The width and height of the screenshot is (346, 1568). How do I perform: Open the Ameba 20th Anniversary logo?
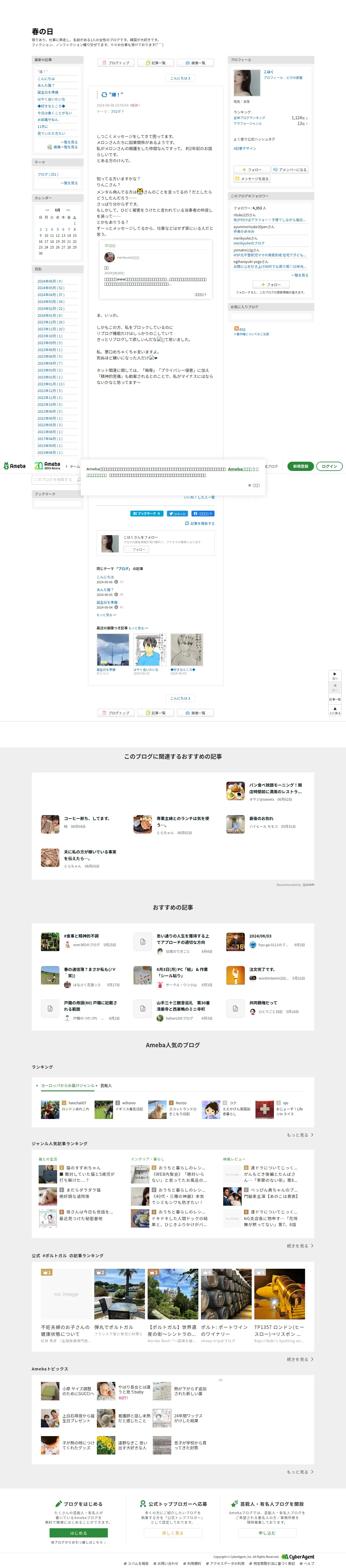pos(48,466)
